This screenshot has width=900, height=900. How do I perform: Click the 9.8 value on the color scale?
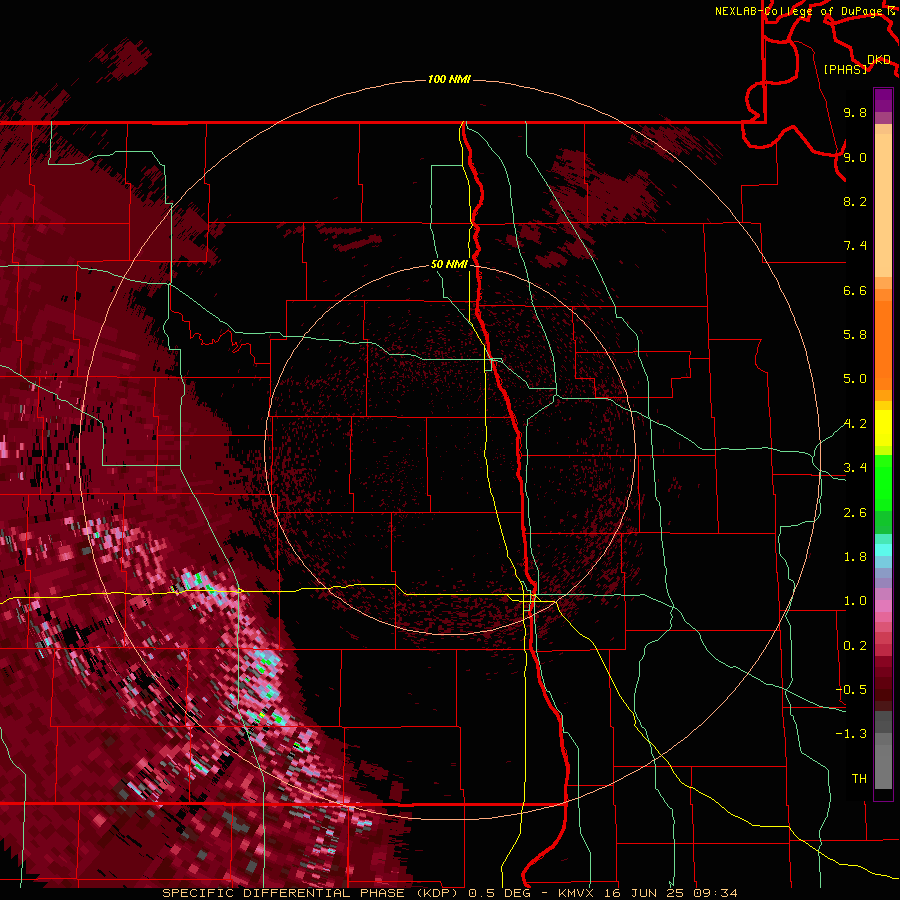coord(855,112)
